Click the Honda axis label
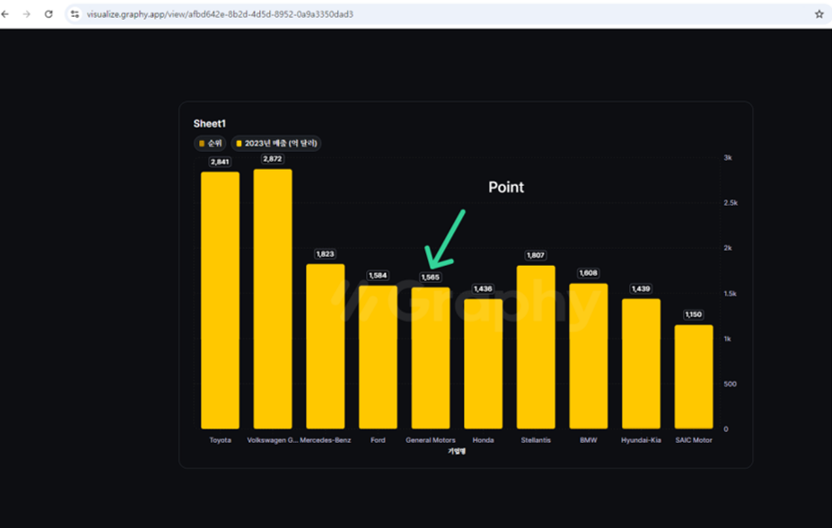The width and height of the screenshot is (832, 528). 483,440
